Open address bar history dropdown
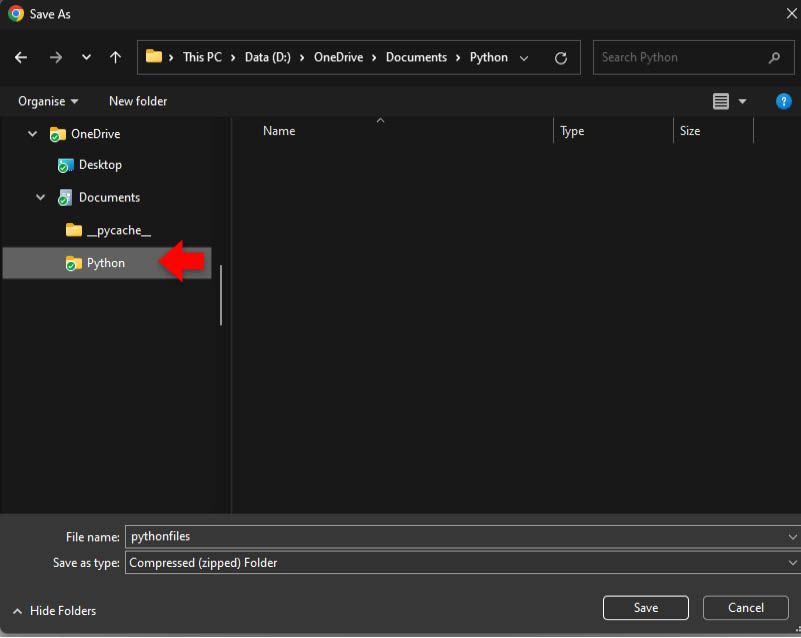 [x=524, y=58]
